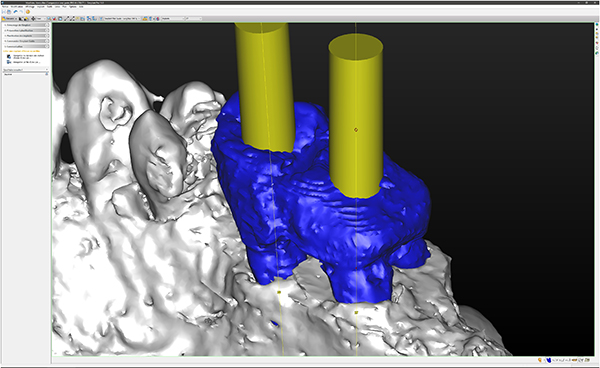Open the small dropdown next to the crosshair tool
This screenshot has width=600, height=368.
tap(41, 18)
